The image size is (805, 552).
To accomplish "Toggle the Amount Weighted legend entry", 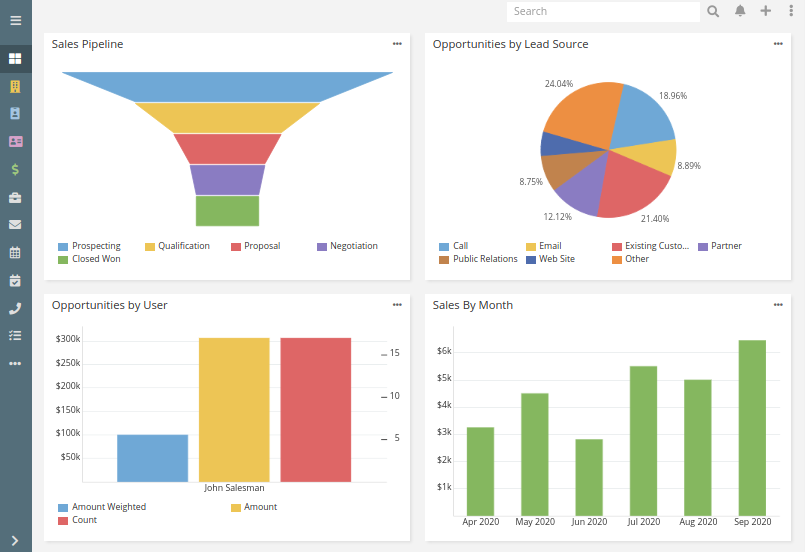I will (102, 507).
